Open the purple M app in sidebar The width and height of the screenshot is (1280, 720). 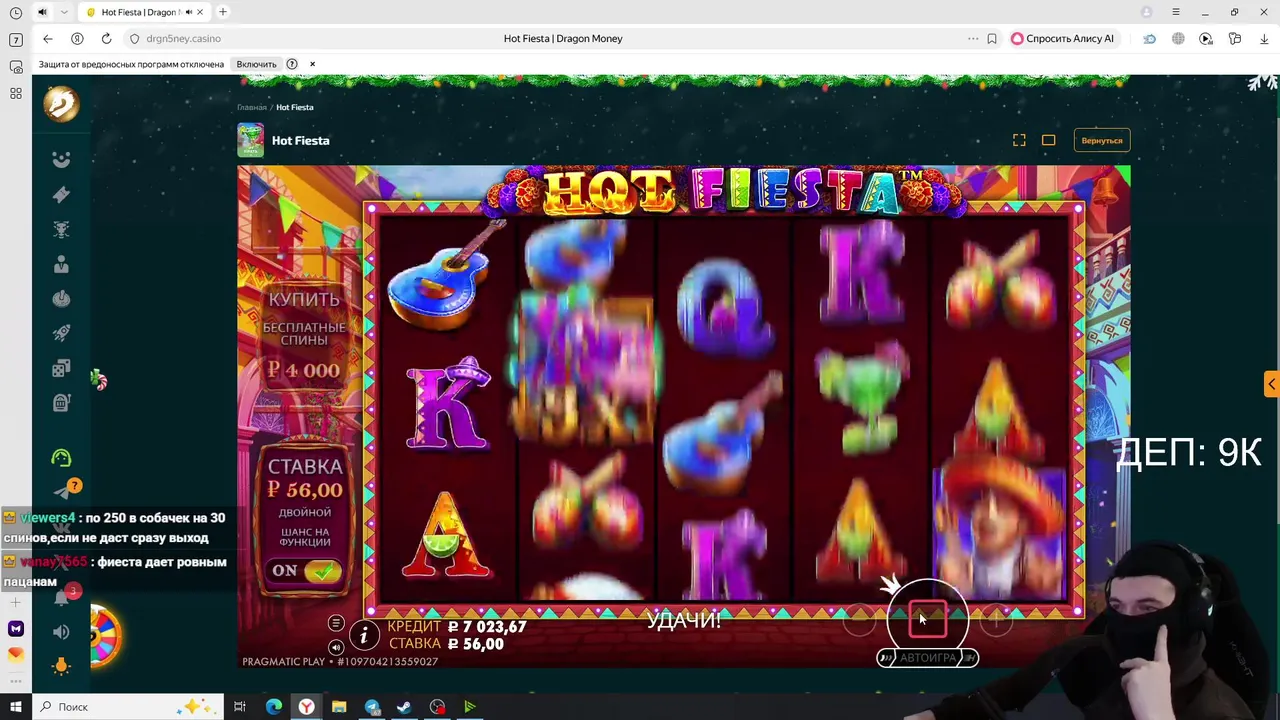pyautogui.click(x=16, y=629)
